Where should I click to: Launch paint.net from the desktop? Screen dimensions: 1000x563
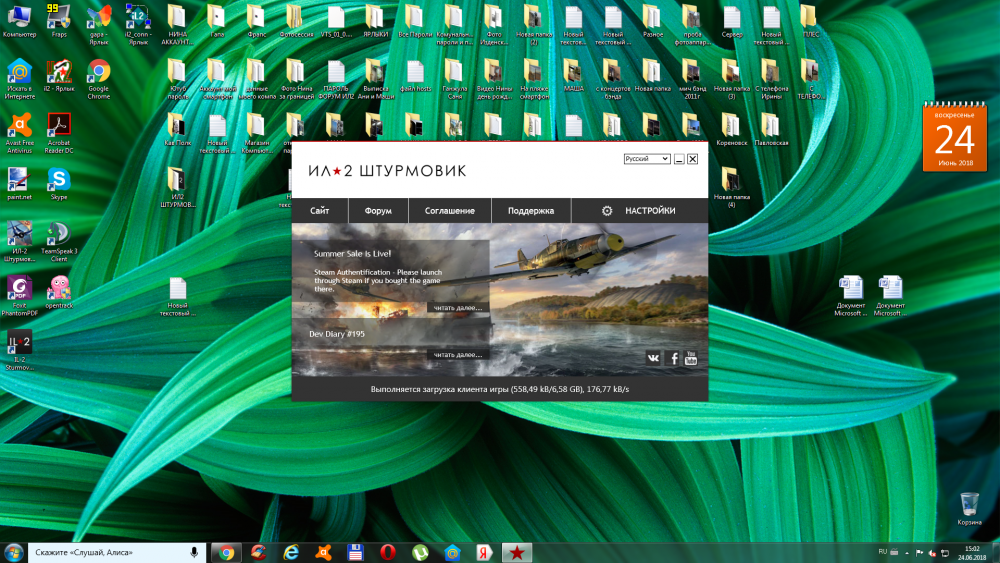[19, 183]
